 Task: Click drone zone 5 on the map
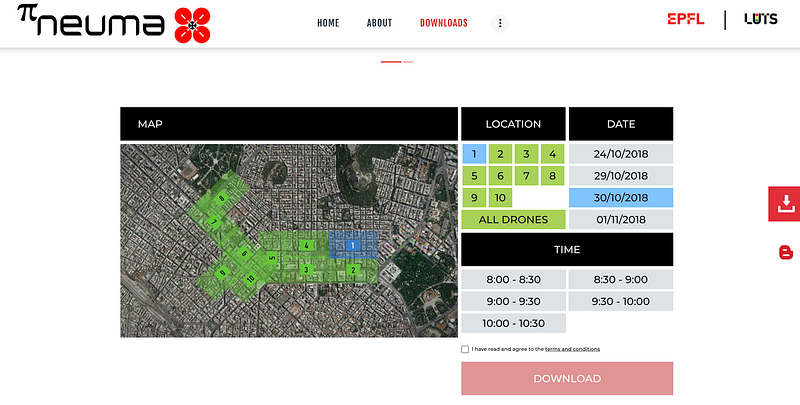[x=272, y=258]
